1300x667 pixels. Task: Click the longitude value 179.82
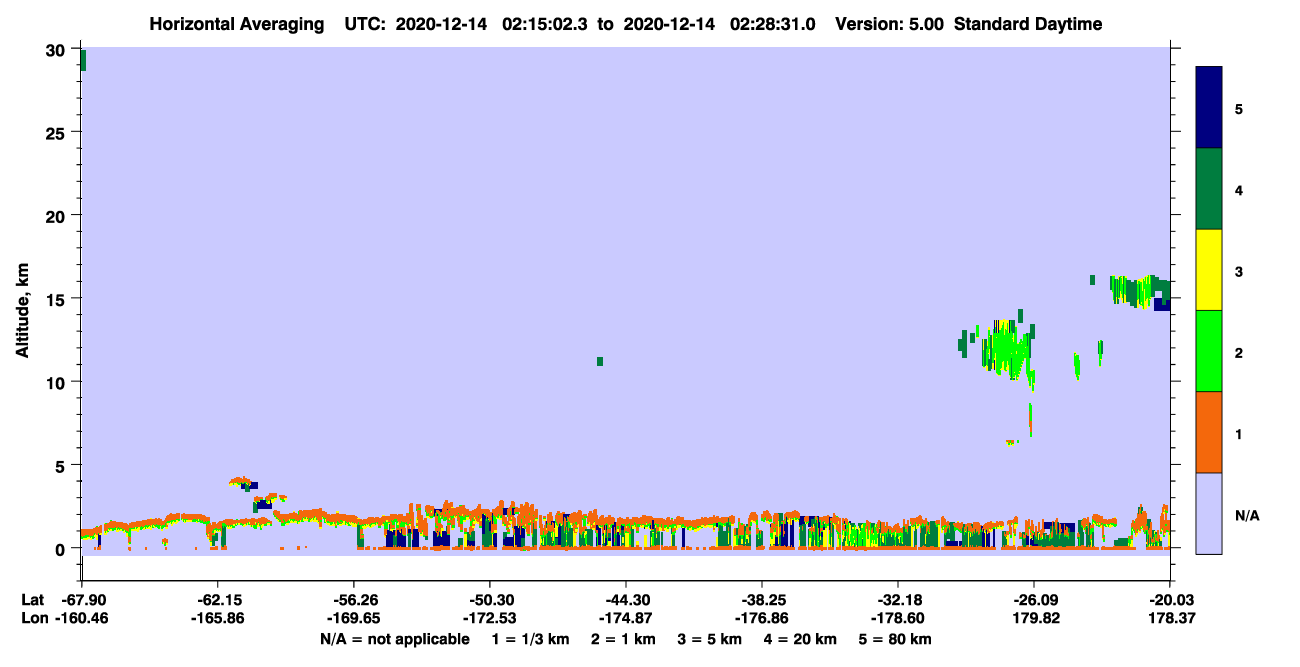tap(1034, 619)
